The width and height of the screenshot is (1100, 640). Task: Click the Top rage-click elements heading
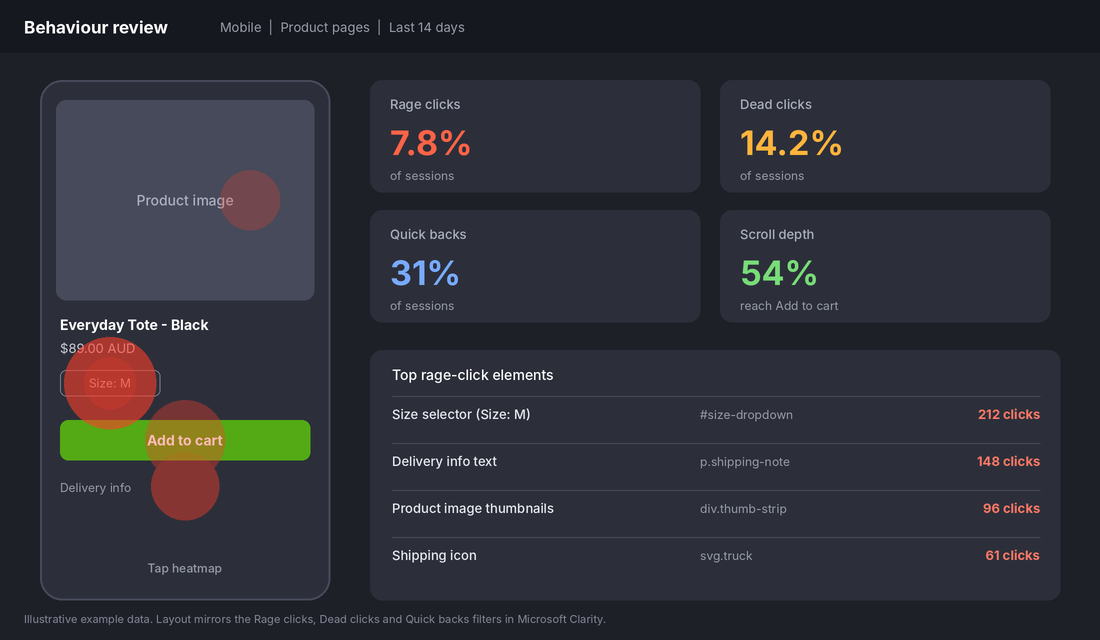[x=472, y=375]
